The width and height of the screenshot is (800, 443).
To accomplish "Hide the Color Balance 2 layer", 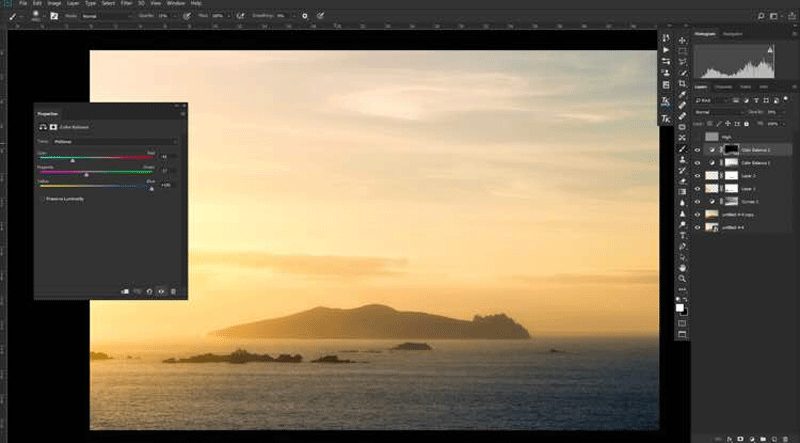I will coord(697,149).
